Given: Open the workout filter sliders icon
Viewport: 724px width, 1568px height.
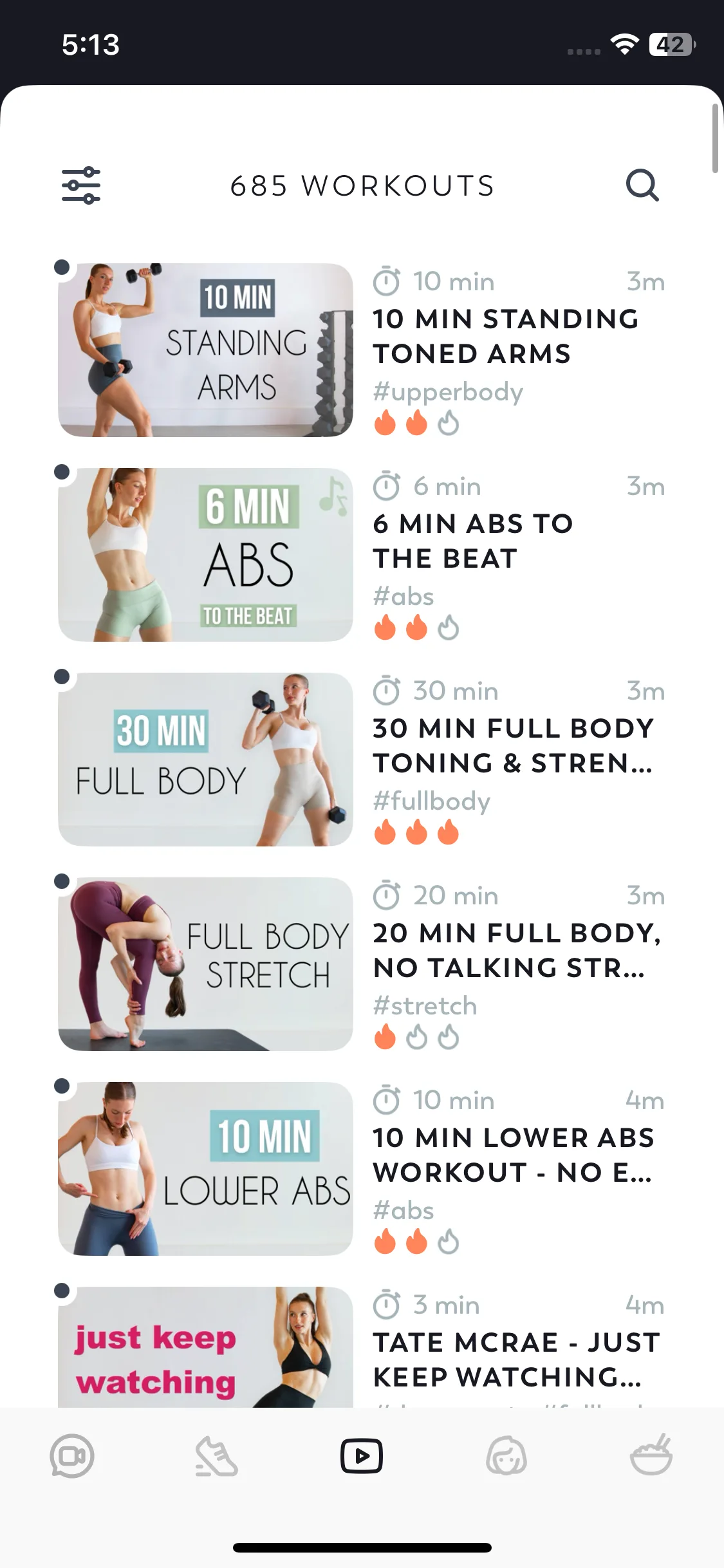Looking at the screenshot, I should [x=81, y=185].
